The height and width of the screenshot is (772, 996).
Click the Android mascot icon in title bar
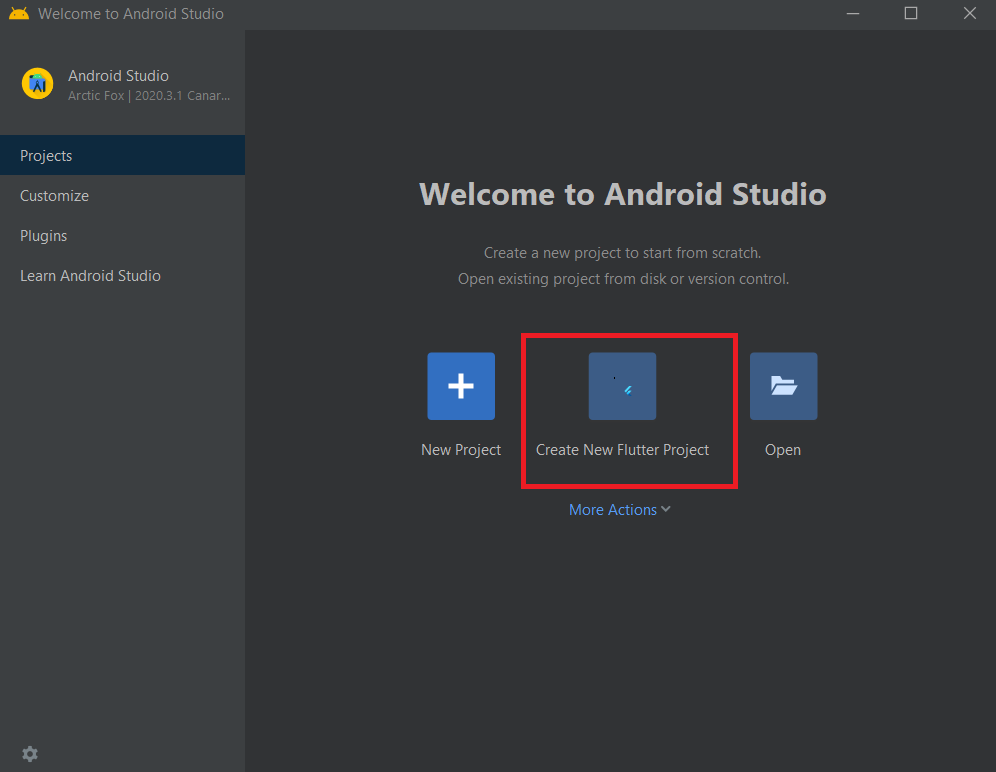[x=18, y=13]
